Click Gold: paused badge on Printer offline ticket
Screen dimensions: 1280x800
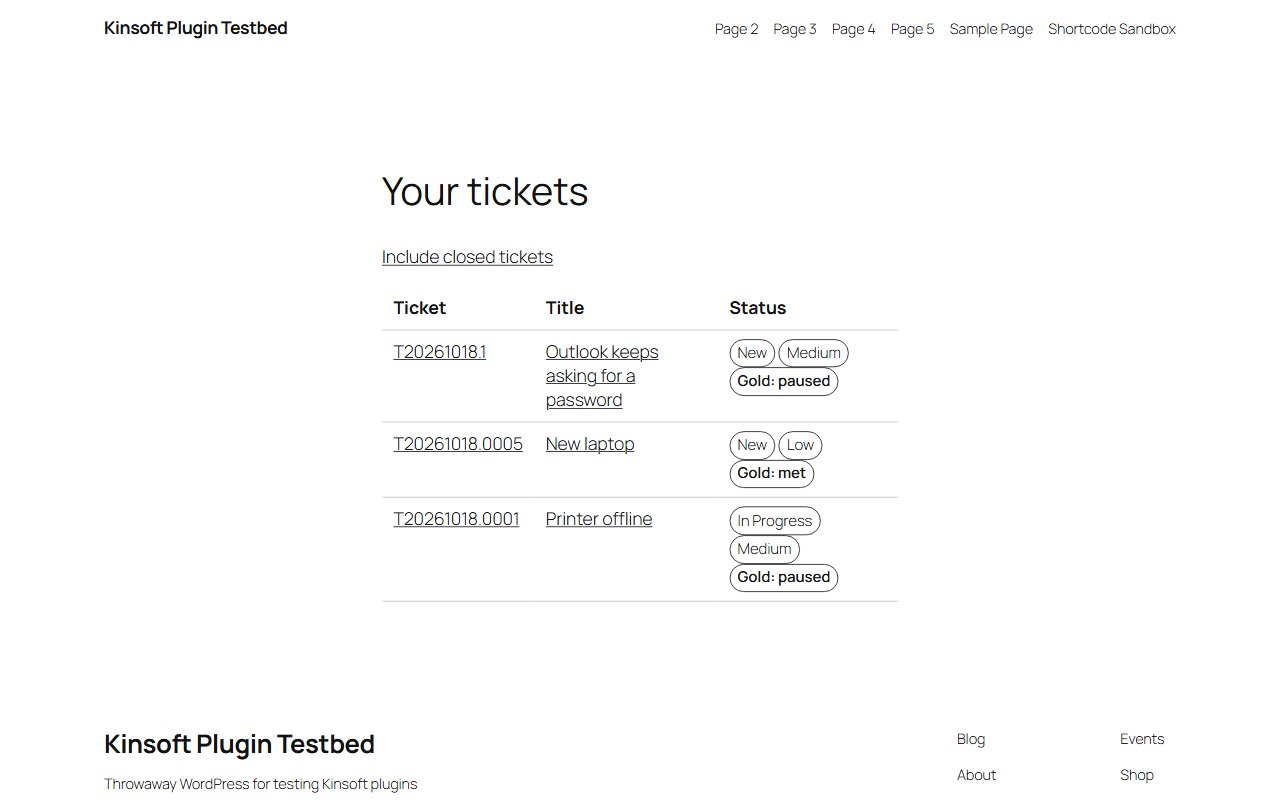point(784,577)
